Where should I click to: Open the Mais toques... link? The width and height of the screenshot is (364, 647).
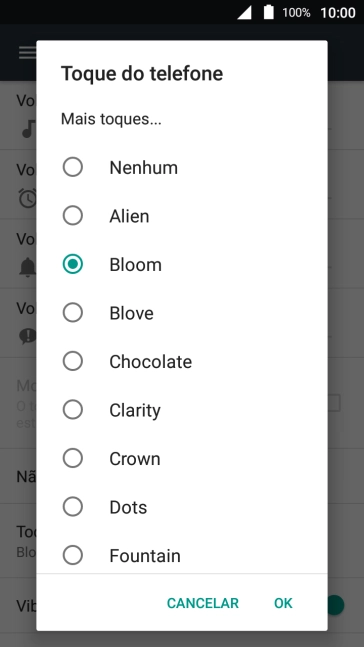pyautogui.click(x=111, y=119)
